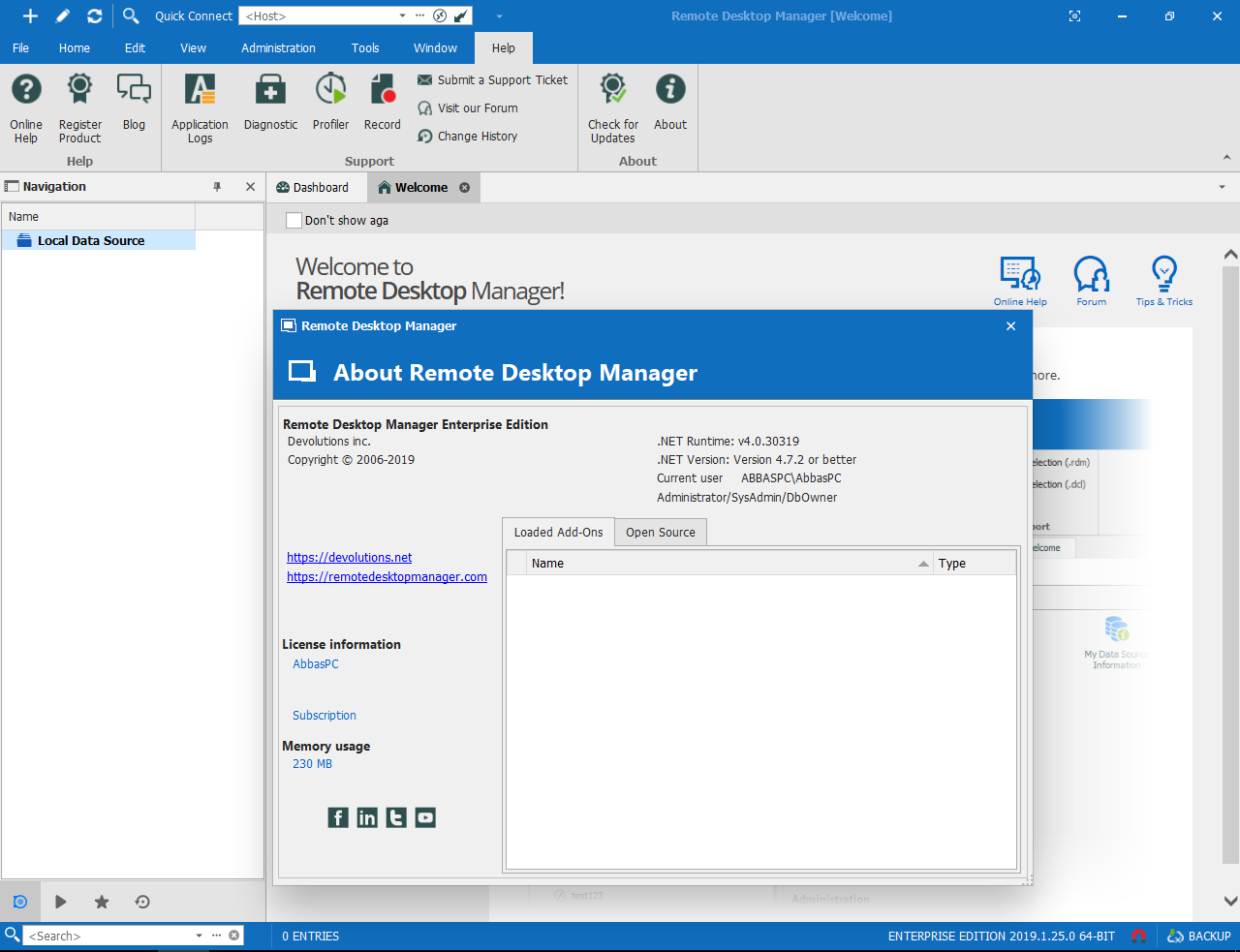Image resolution: width=1240 pixels, height=952 pixels.
Task: Close the About dialog
Action: [x=1010, y=326]
